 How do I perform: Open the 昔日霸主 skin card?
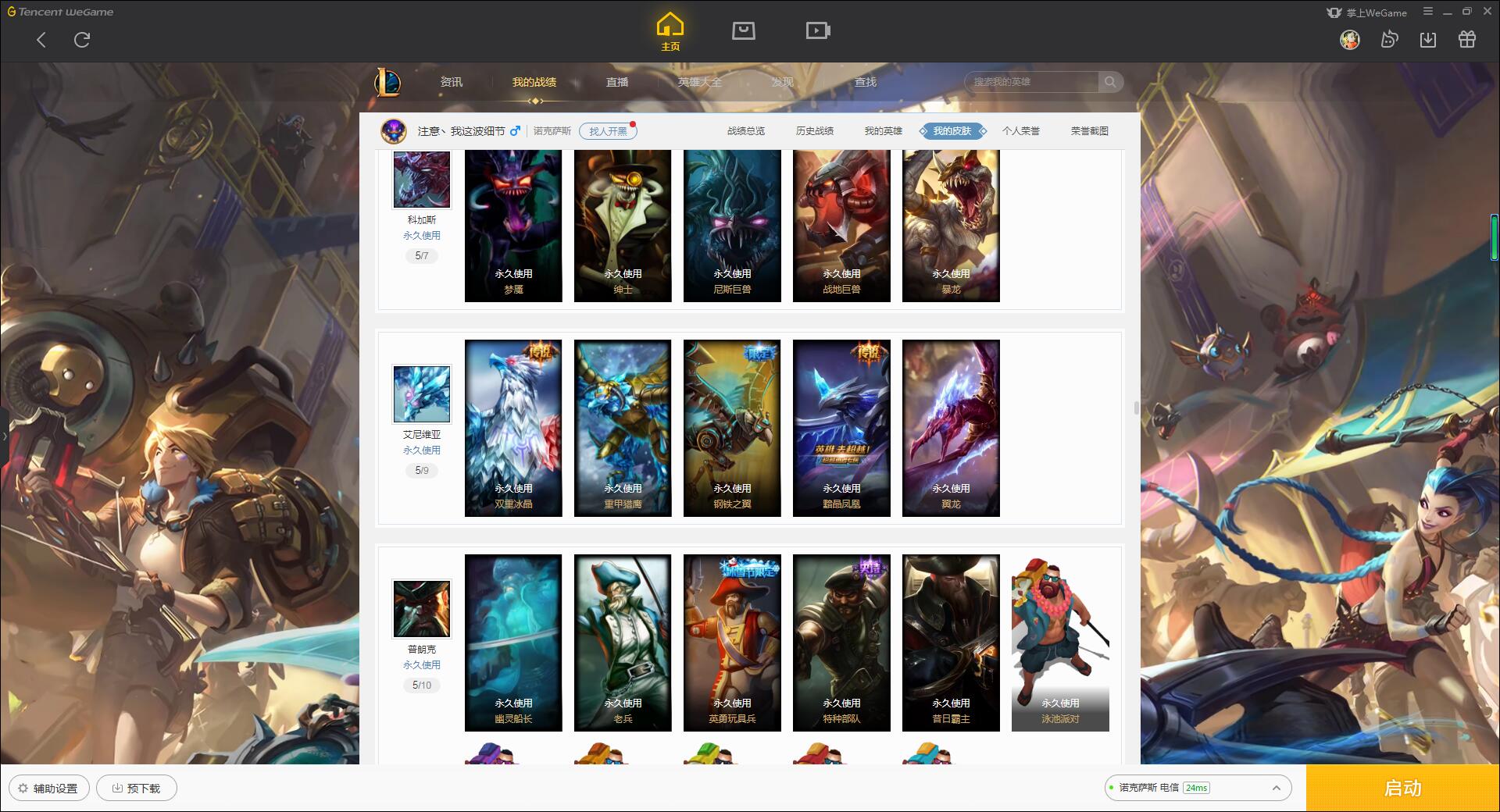coord(951,643)
